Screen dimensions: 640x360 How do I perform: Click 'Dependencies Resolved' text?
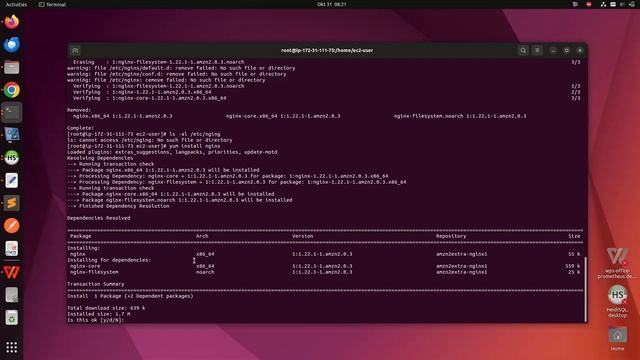click(x=99, y=218)
